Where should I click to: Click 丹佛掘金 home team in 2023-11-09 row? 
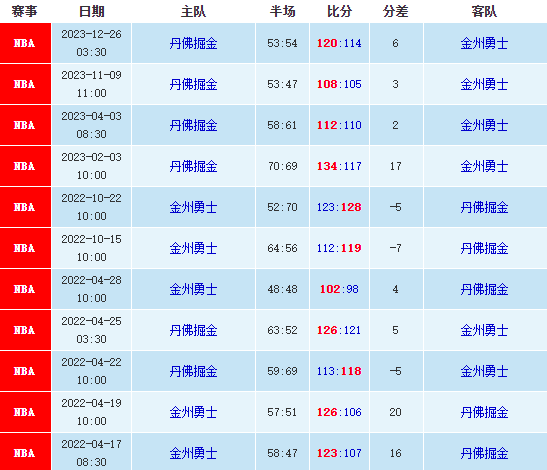coord(193,84)
